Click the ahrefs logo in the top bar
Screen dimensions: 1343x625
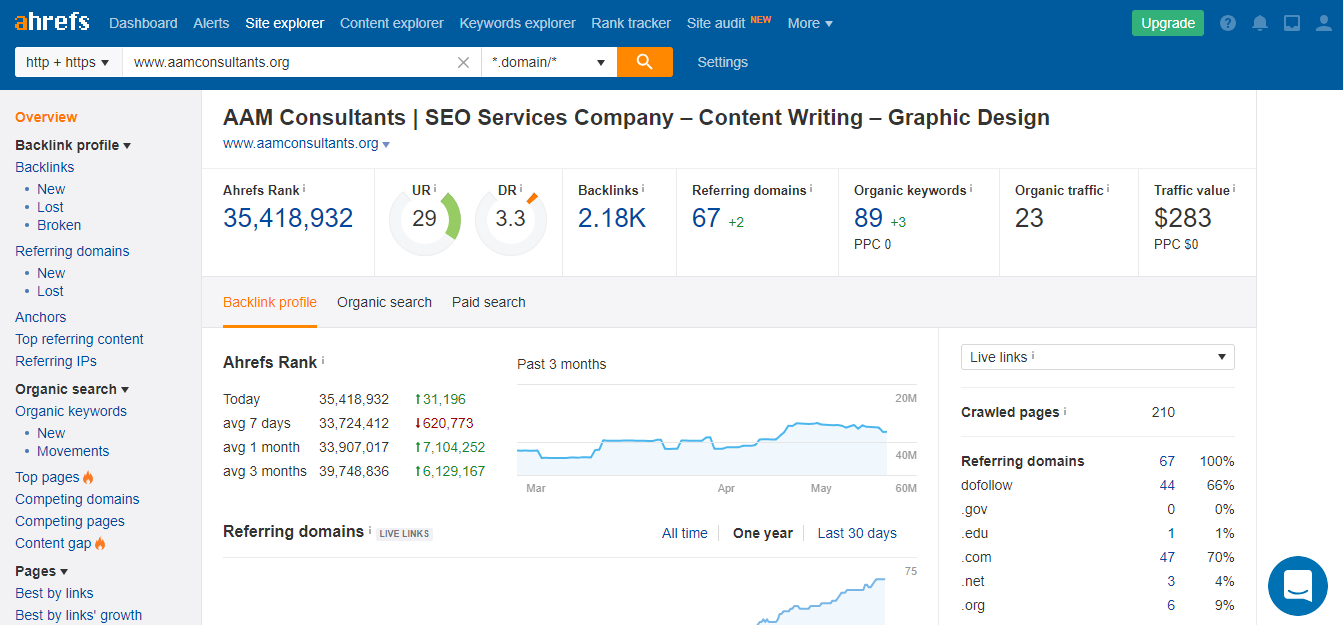[51, 21]
